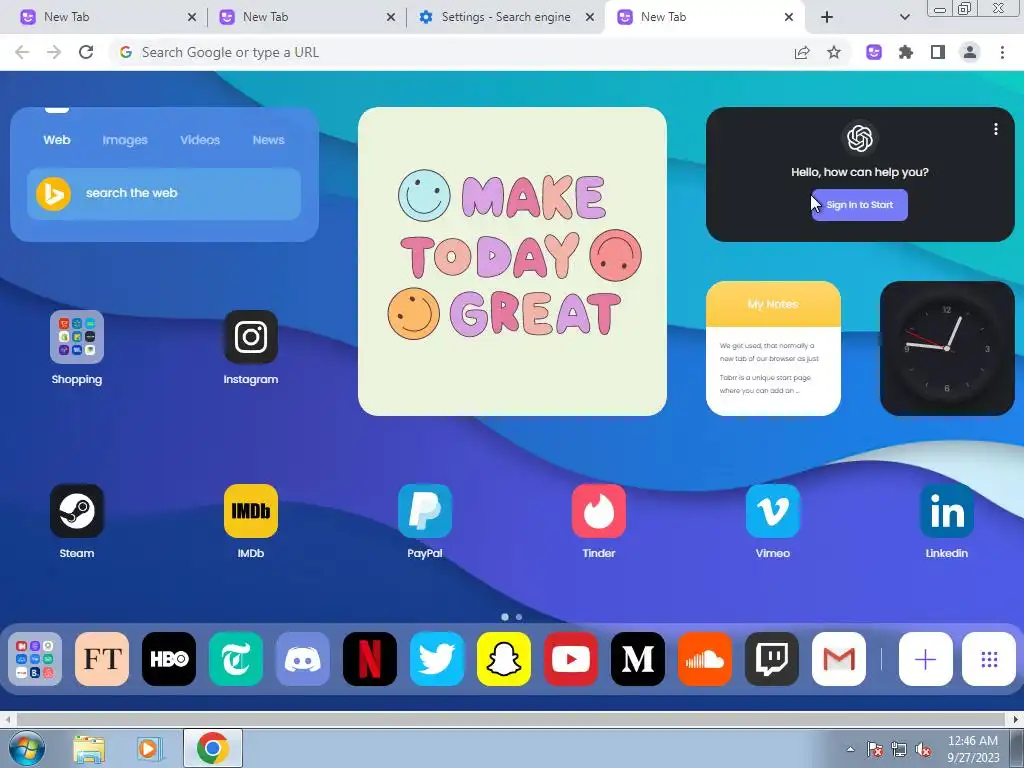Click the Make Today Great image widget
1024x768 pixels.
pos(513,261)
